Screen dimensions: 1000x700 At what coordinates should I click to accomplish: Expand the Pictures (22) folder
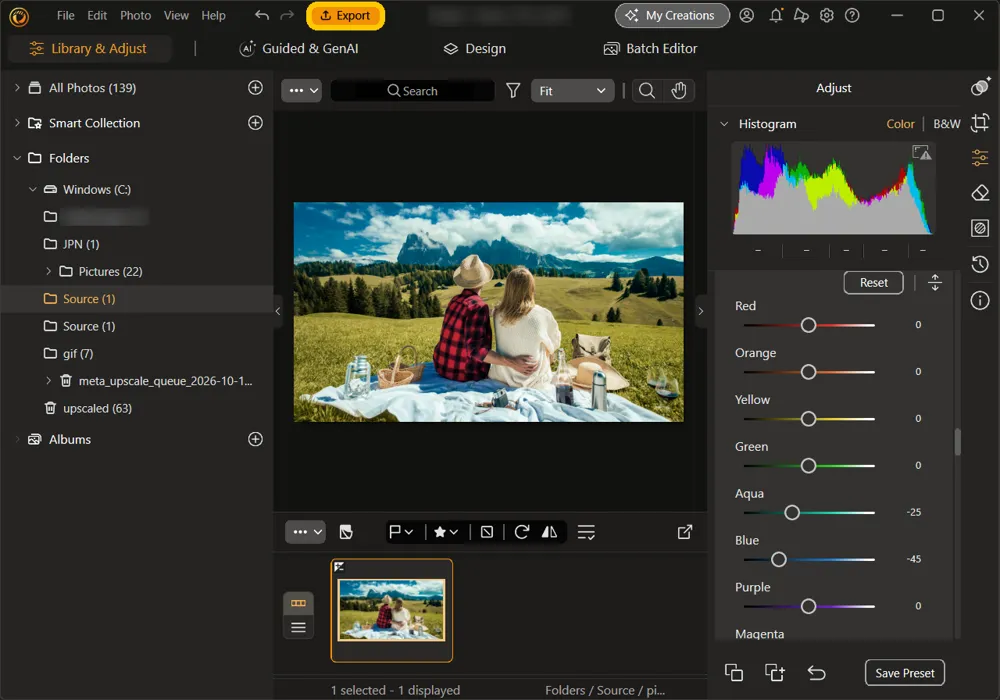48,271
